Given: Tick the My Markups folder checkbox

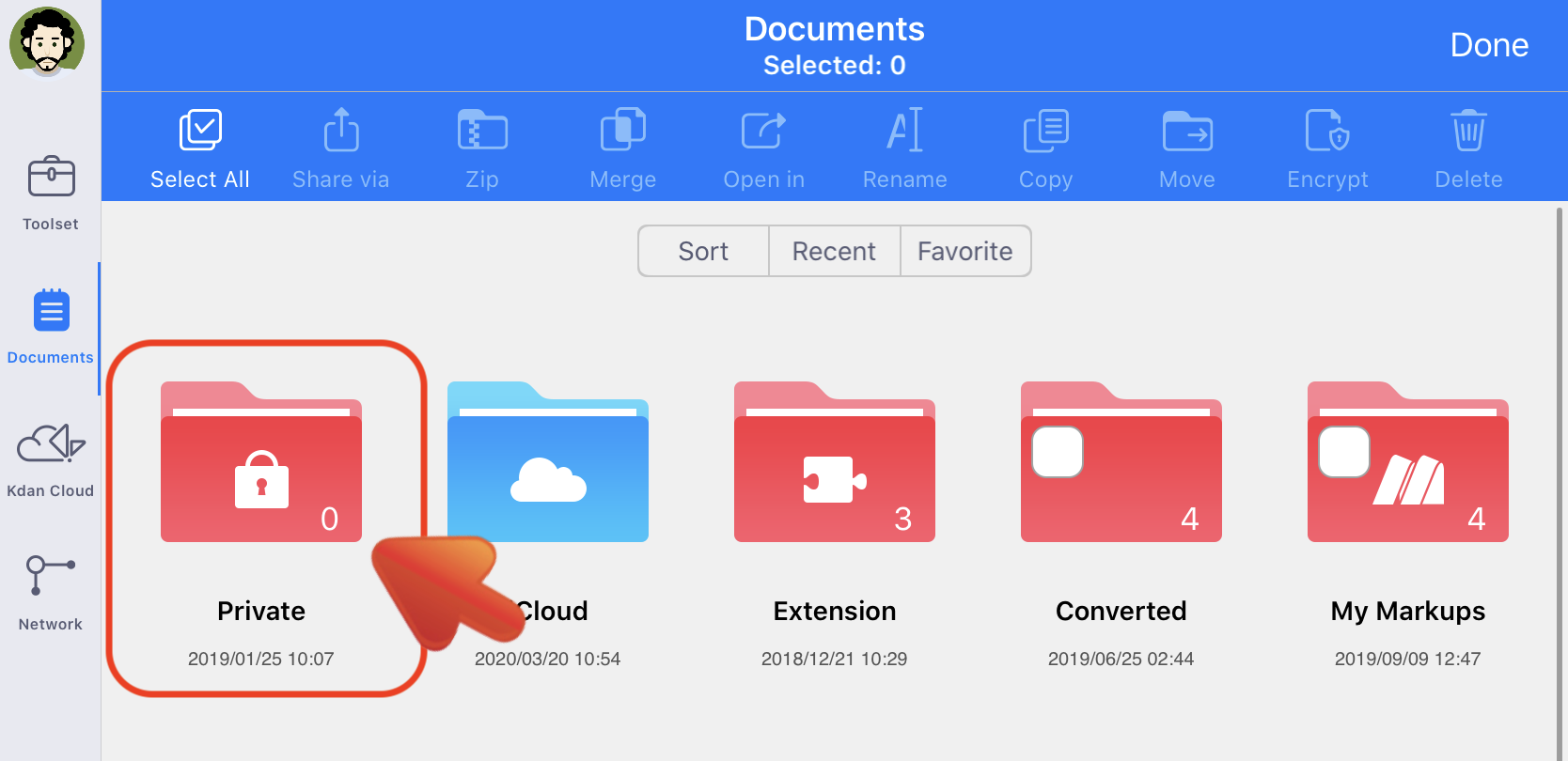Looking at the screenshot, I should point(1344,452).
